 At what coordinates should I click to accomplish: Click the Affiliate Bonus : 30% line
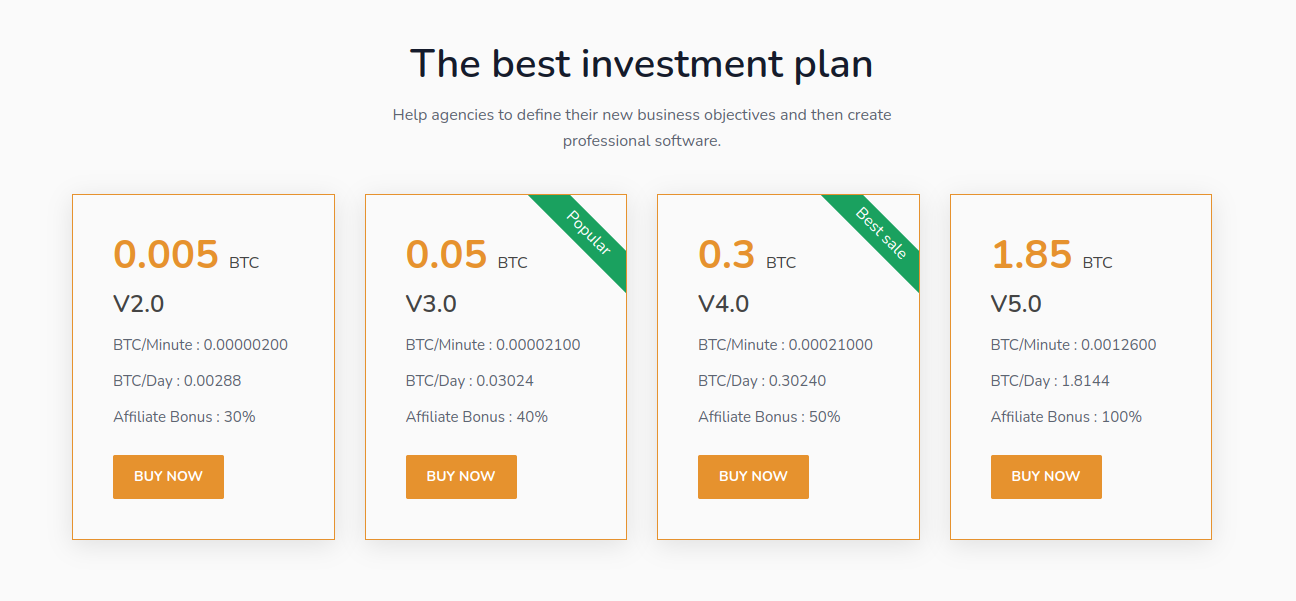tap(184, 417)
